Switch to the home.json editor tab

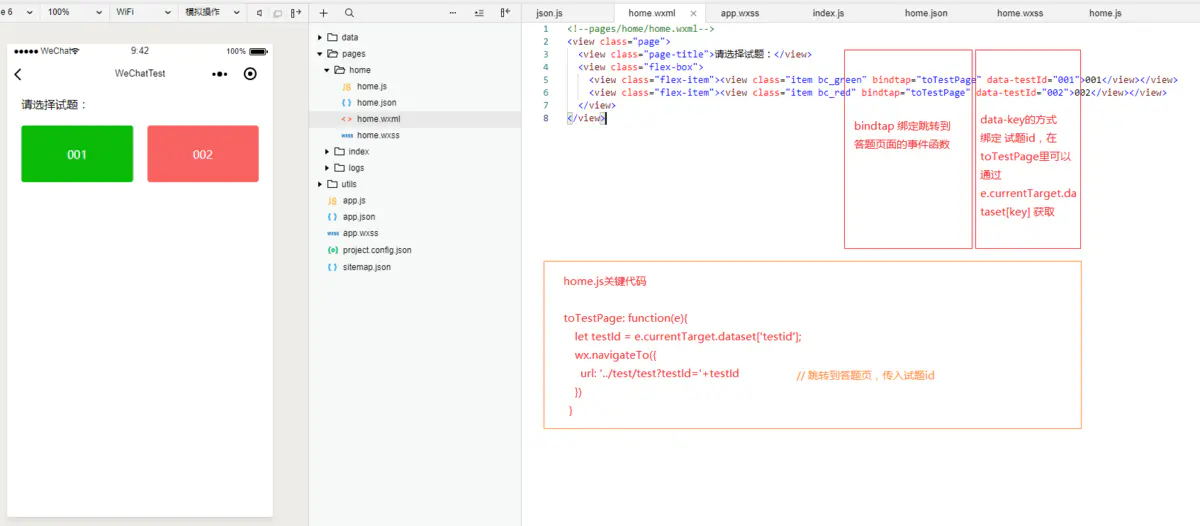pos(926,13)
